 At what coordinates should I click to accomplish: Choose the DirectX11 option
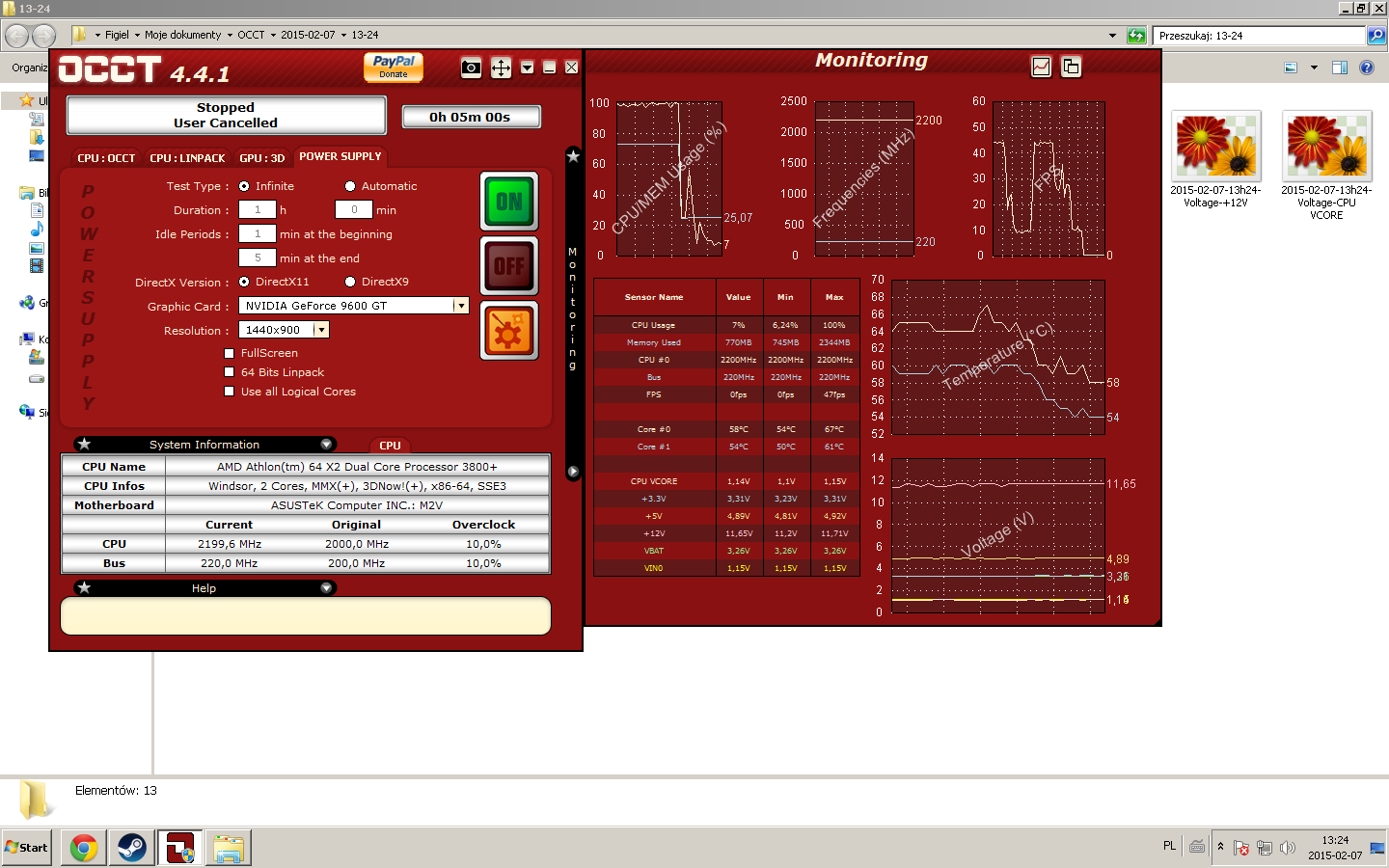(244, 282)
